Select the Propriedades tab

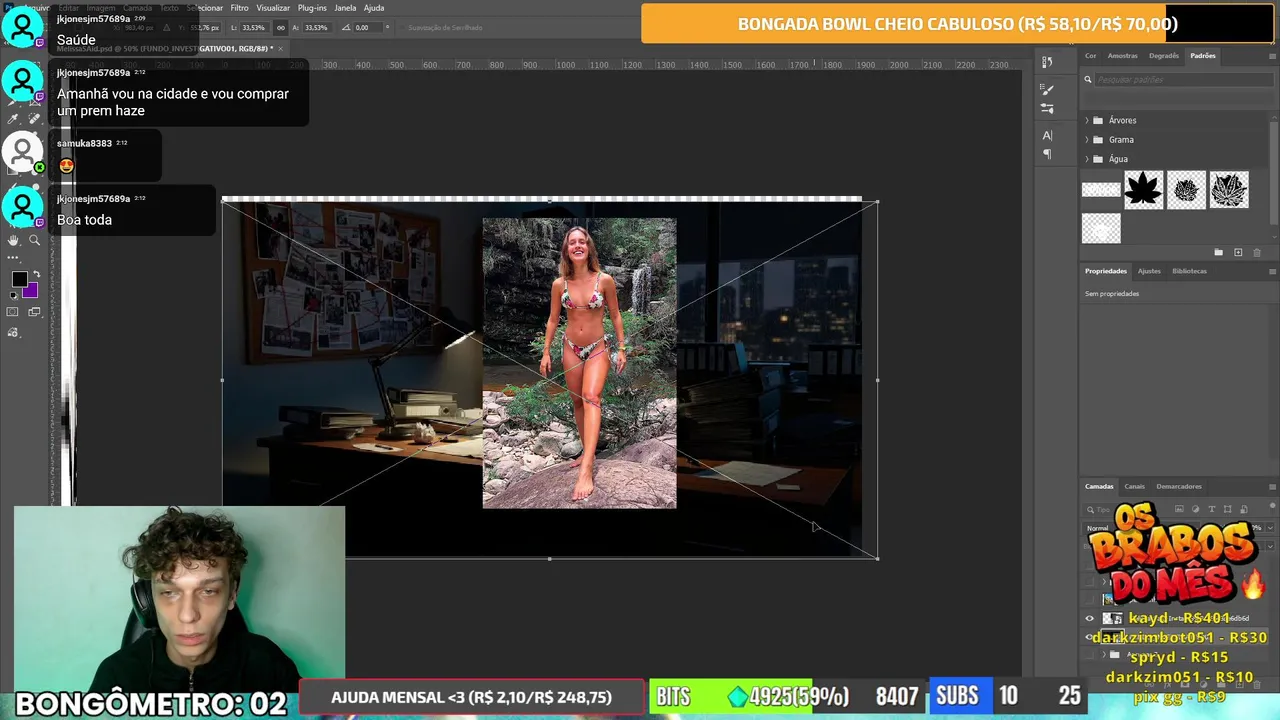coord(1106,271)
